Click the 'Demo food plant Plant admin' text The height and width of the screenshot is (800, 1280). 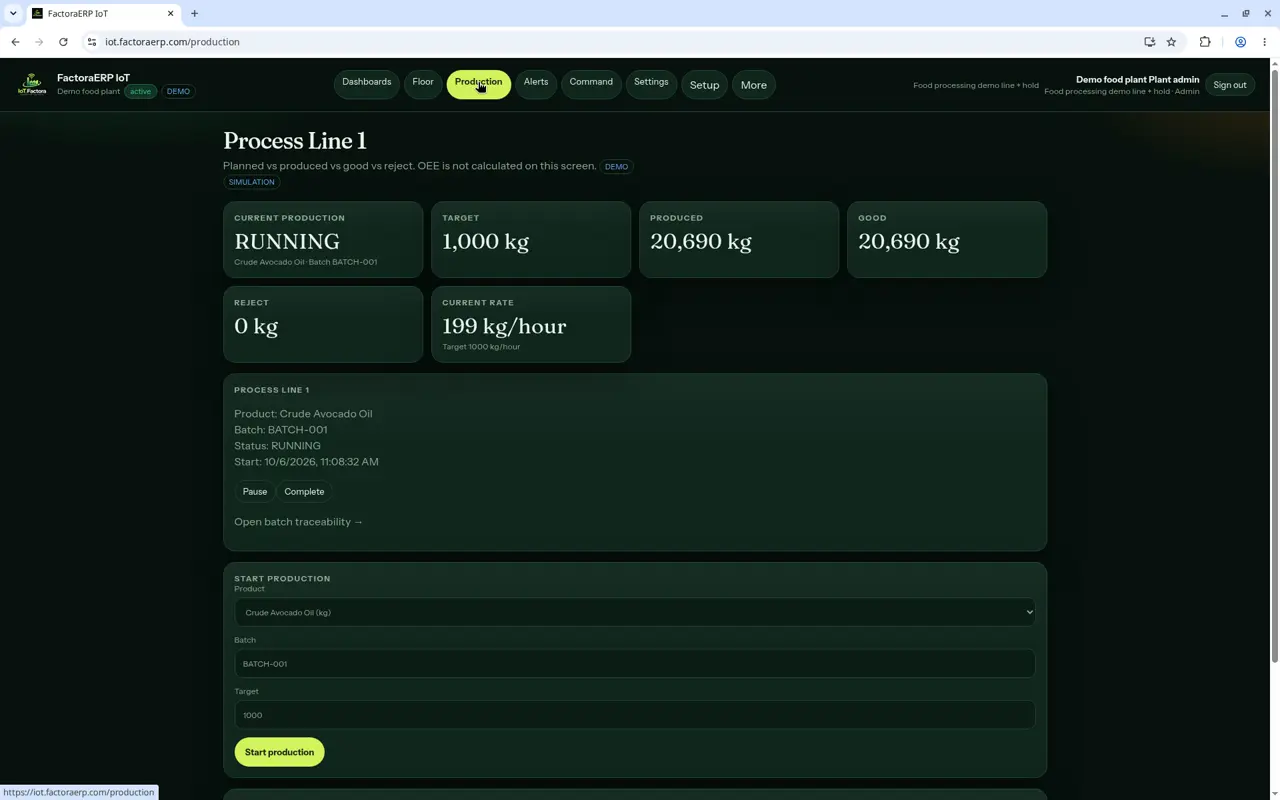(1137, 79)
